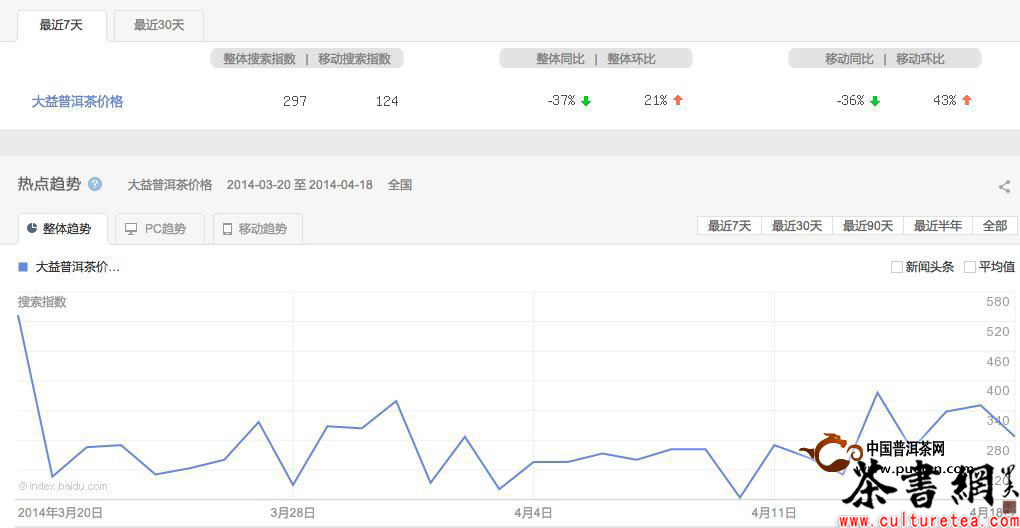Enable the 新闻头条 checkbox
This screenshot has width=1020, height=528.
tap(896, 267)
